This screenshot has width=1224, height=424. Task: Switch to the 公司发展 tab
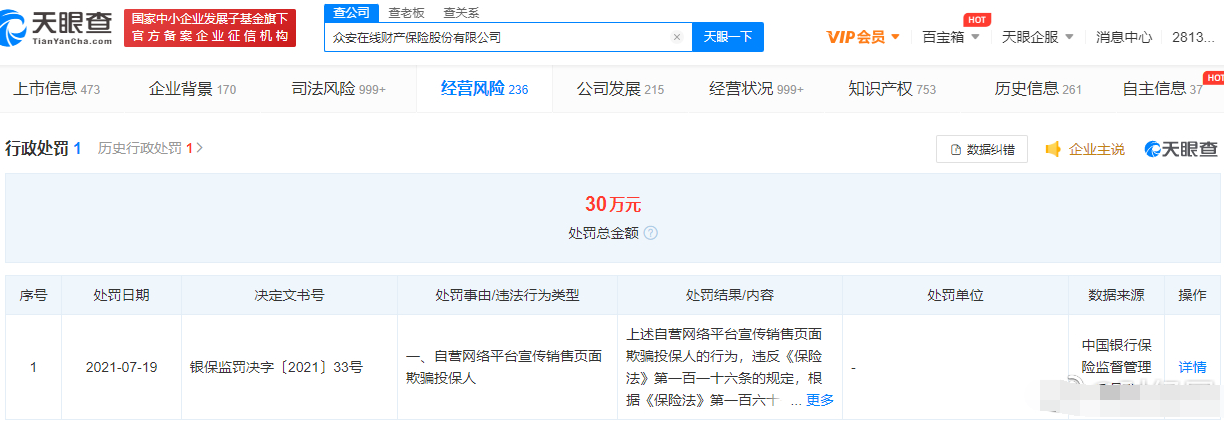[620, 89]
